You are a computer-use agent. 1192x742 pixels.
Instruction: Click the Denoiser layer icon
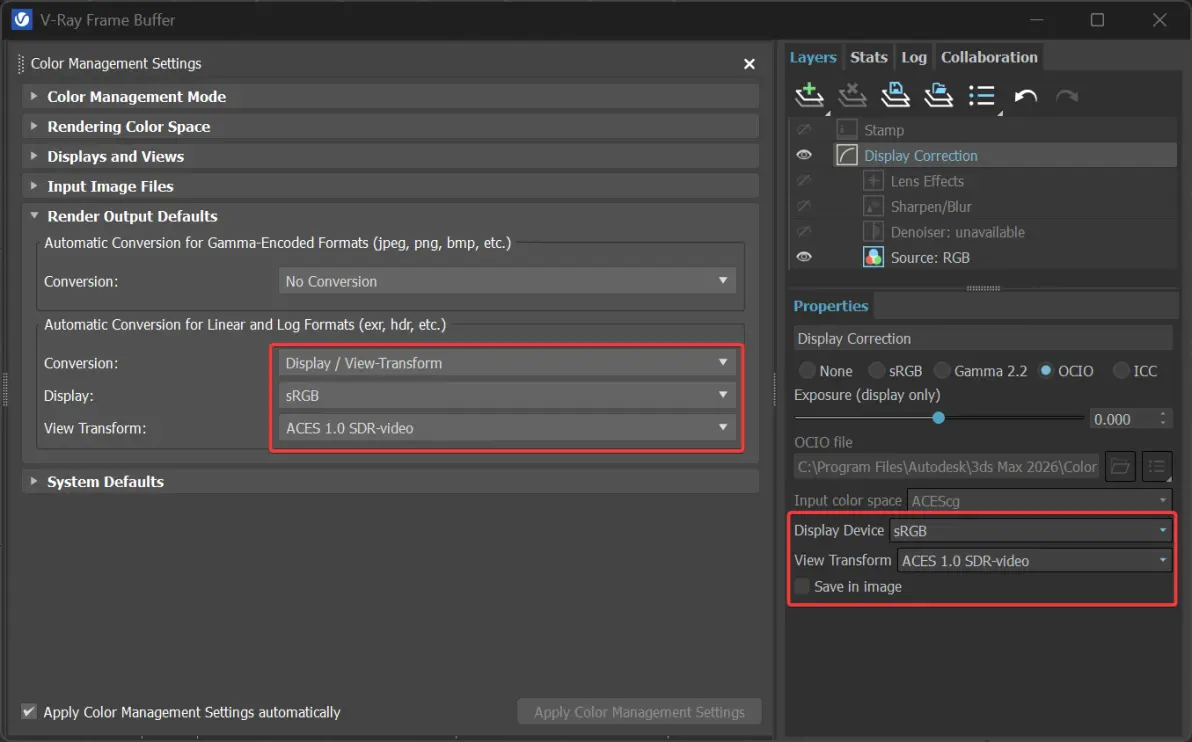pyautogui.click(x=873, y=232)
